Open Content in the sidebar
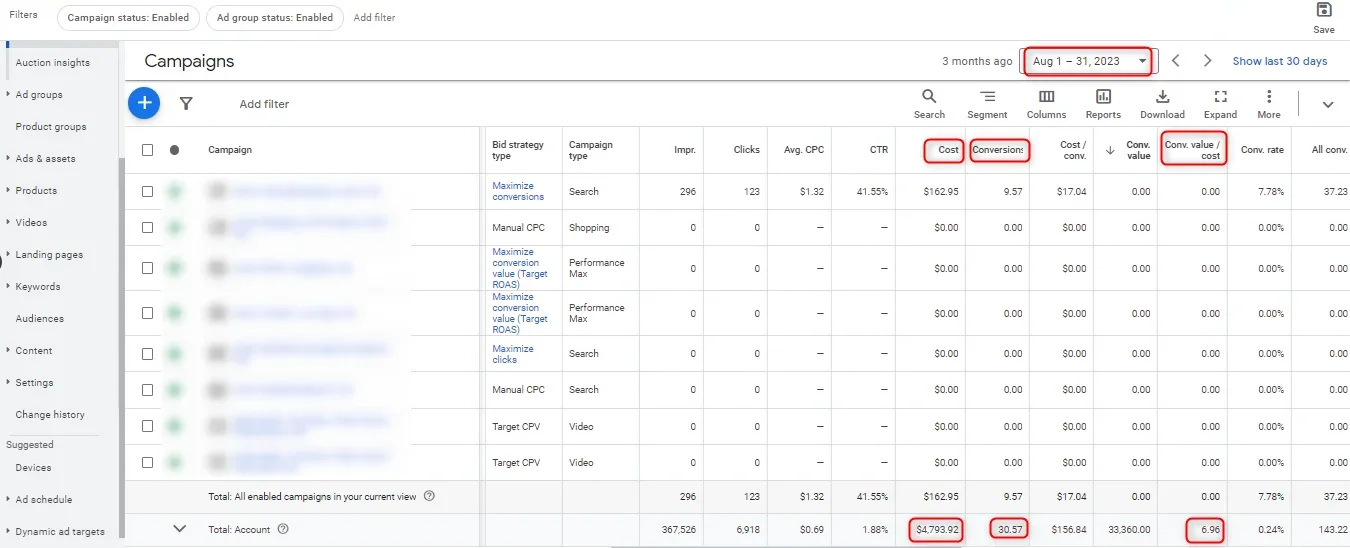The height and width of the screenshot is (548, 1350). [x=33, y=351]
